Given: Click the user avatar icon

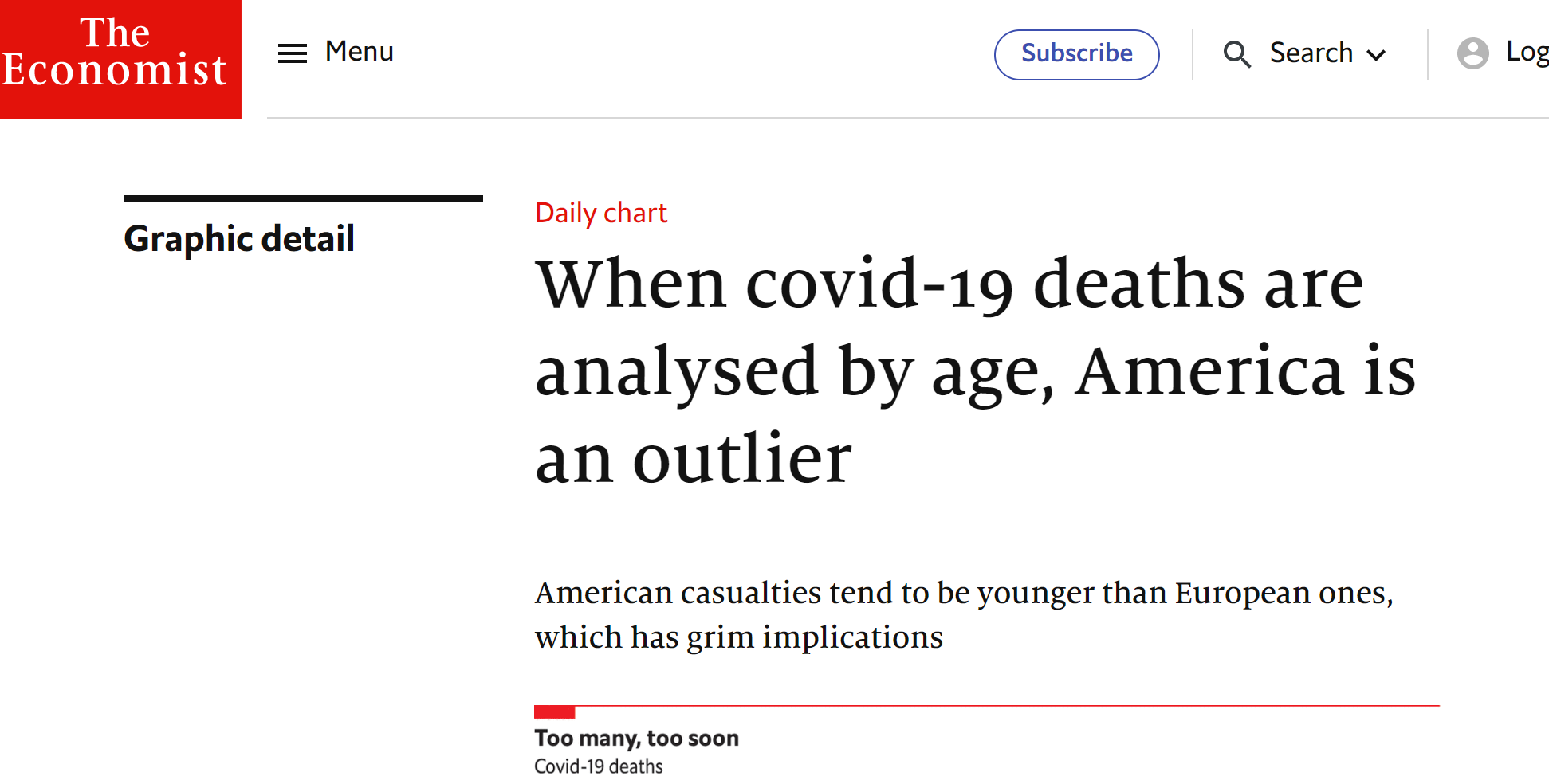Looking at the screenshot, I should click(1472, 53).
